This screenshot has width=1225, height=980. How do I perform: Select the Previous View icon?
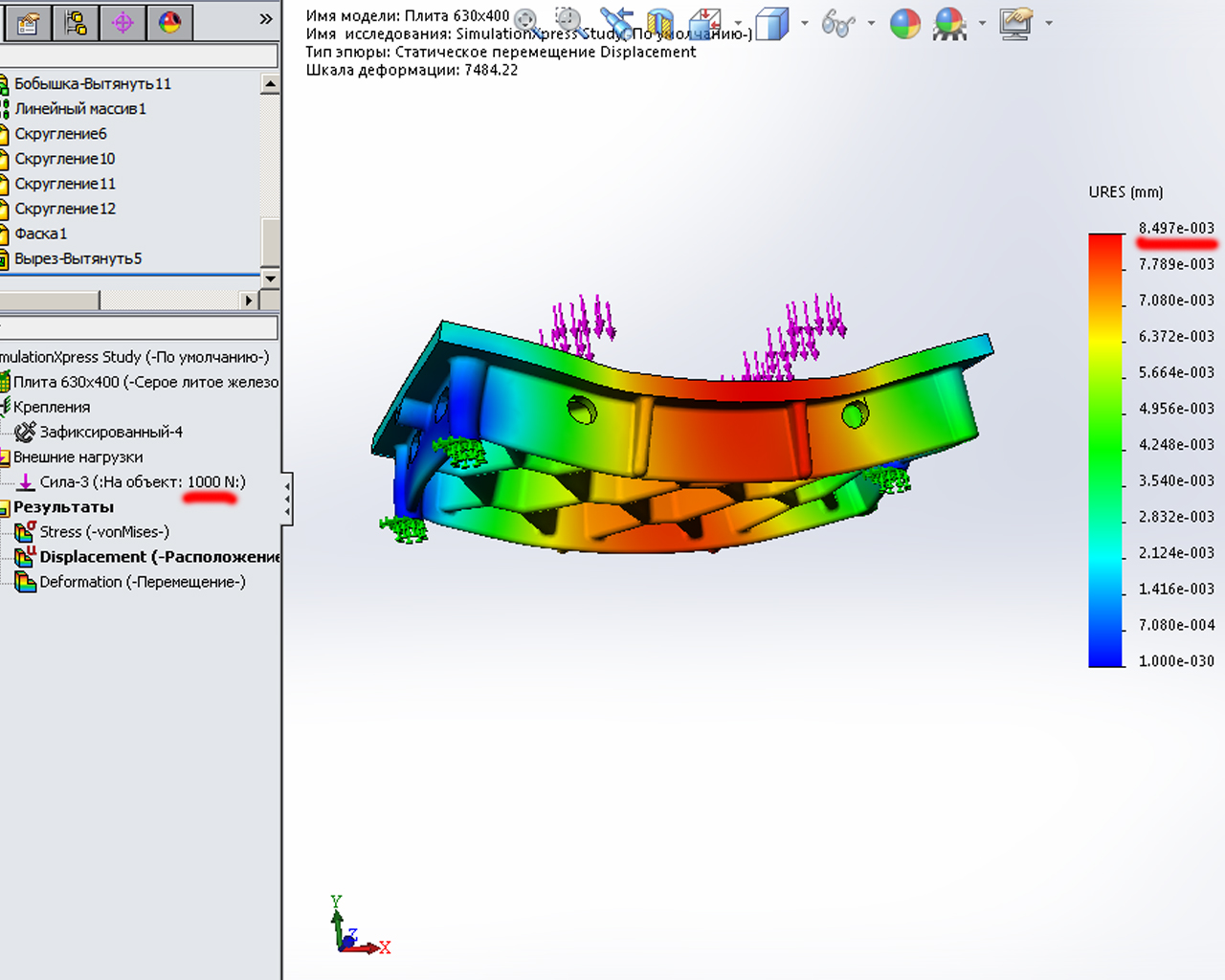(616, 23)
